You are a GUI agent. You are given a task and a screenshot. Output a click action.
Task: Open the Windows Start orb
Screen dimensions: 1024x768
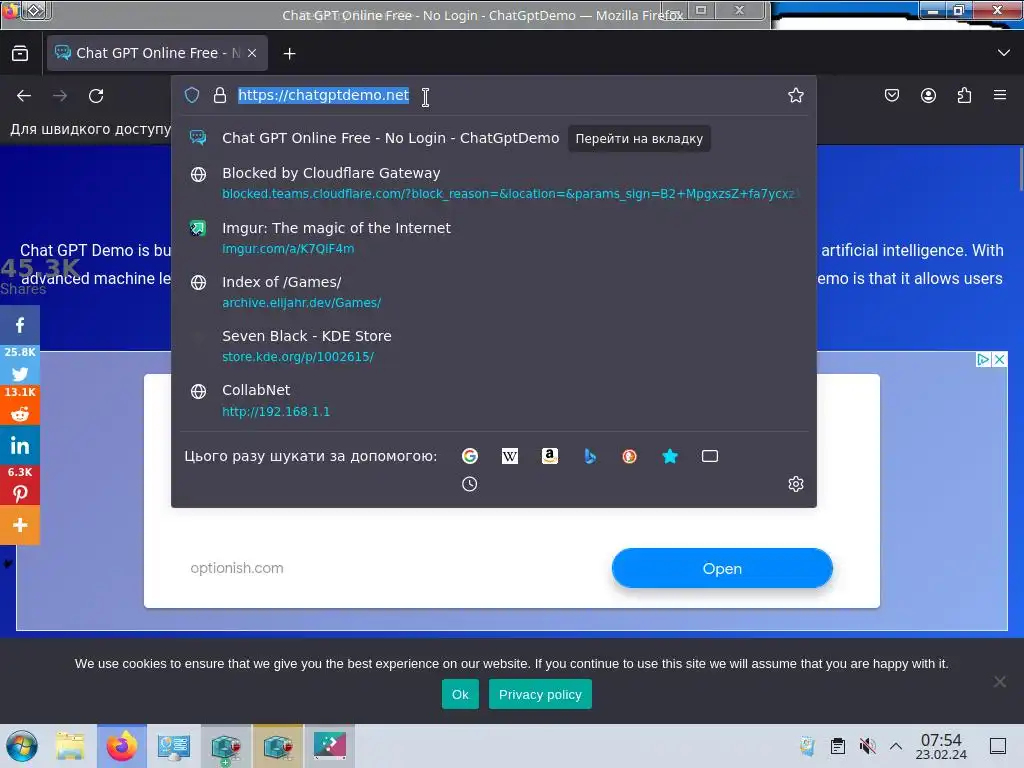tap(22, 746)
